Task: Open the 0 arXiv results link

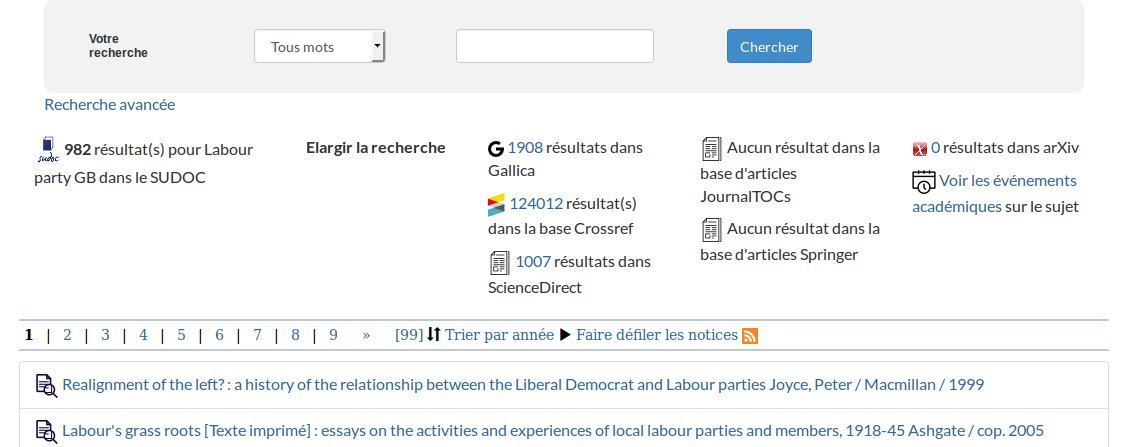Action: 935,148
